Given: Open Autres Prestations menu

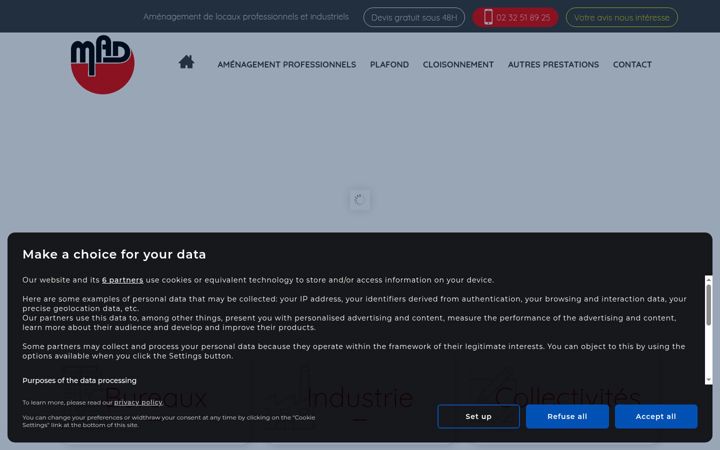Looking at the screenshot, I should [553, 65].
